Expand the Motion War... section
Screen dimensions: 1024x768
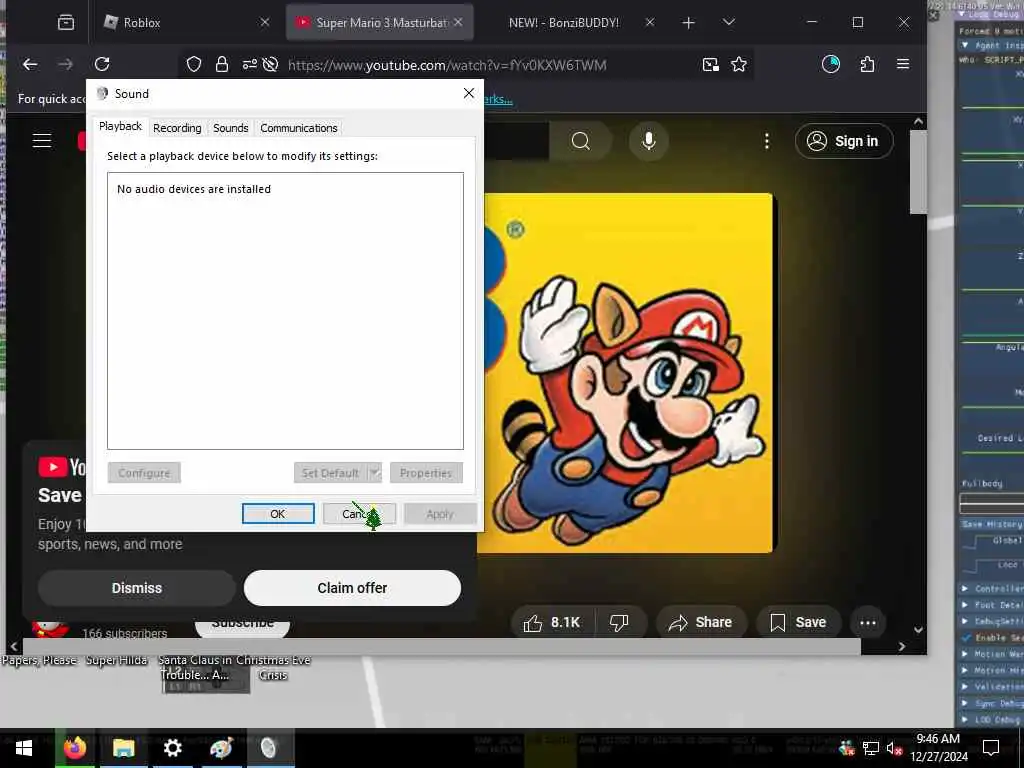point(965,654)
